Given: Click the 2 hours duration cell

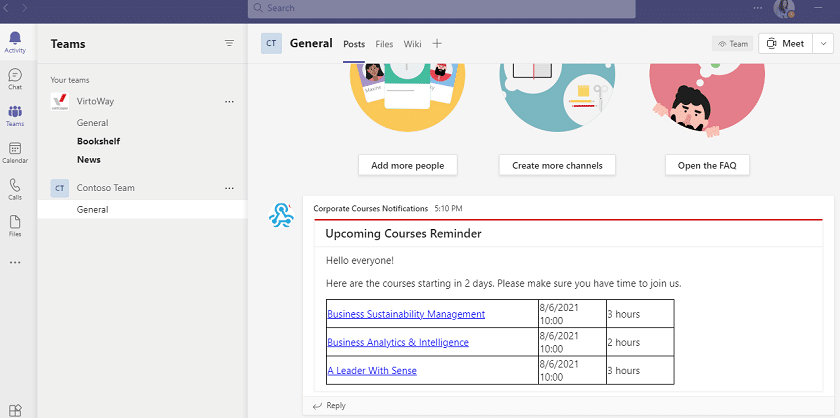Looking at the screenshot, I should tap(640, 342).
